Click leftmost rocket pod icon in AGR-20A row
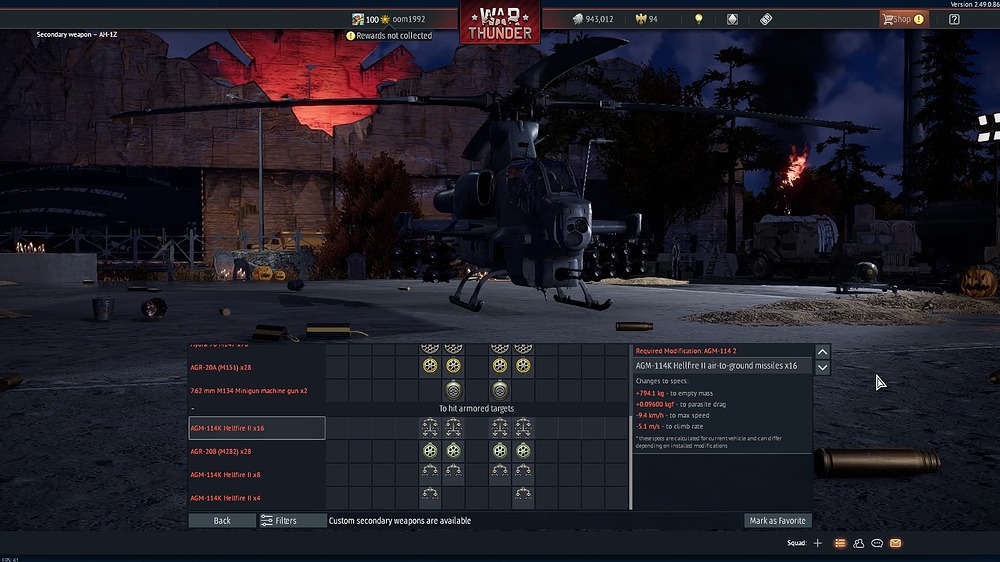Screen dimensions: 1000x562 (430, 366)
